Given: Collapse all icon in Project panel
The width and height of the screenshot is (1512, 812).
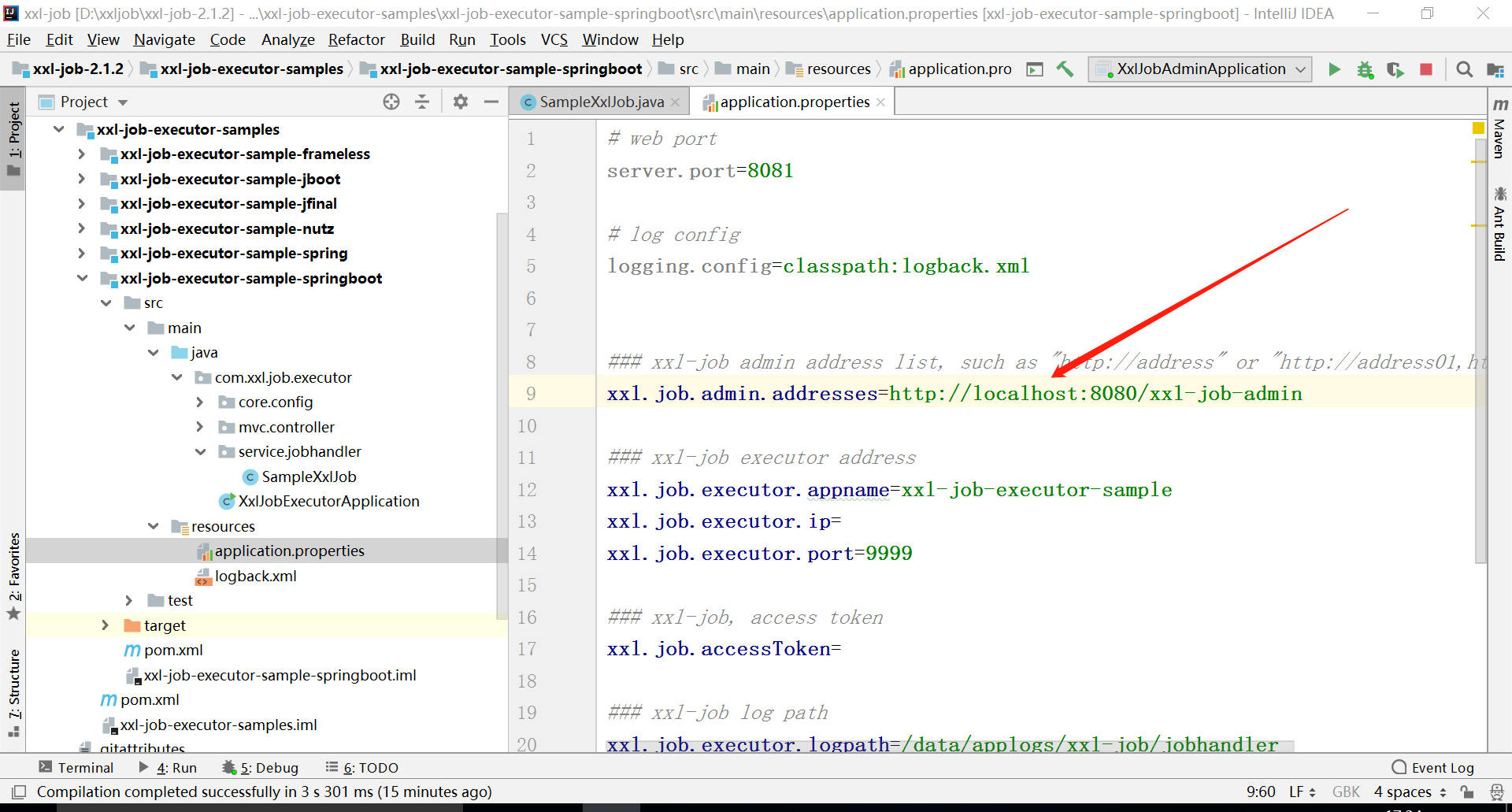Looking at the screenshot, I should click(422, 102).
